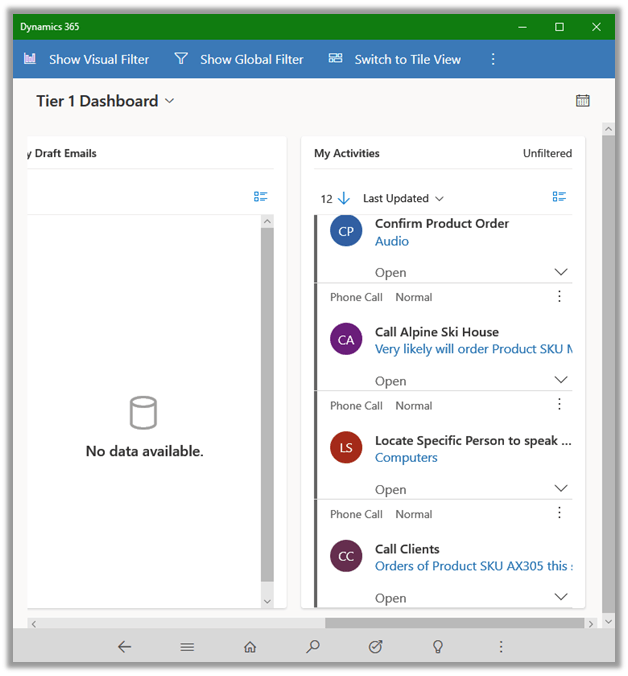Go back using the bottom back arrow
Image resolution: width=628 pixels, height=676 pixels.
tap(124, 647)
